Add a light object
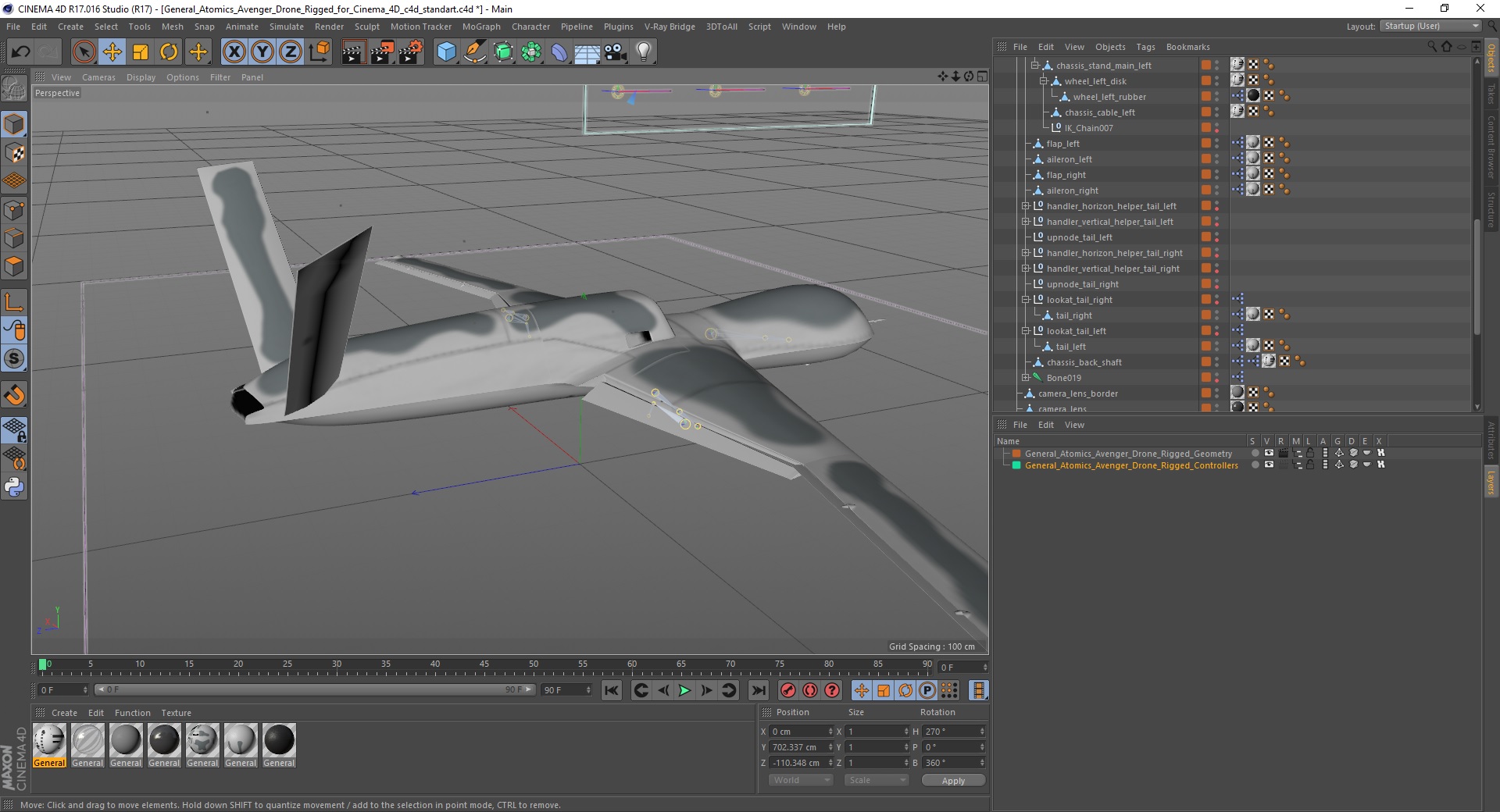Image resolution: width=1500 pixels, height=812 pixels. tap(643, 52)
